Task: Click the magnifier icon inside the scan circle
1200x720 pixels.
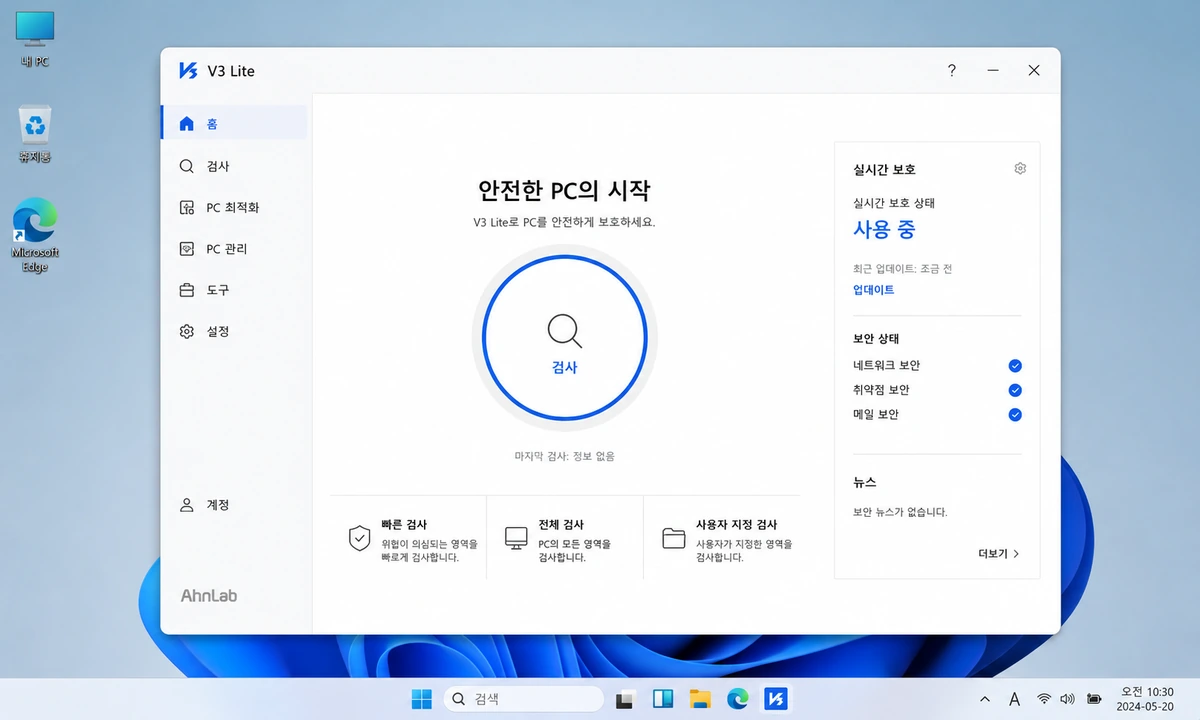Action: [565, 331]
